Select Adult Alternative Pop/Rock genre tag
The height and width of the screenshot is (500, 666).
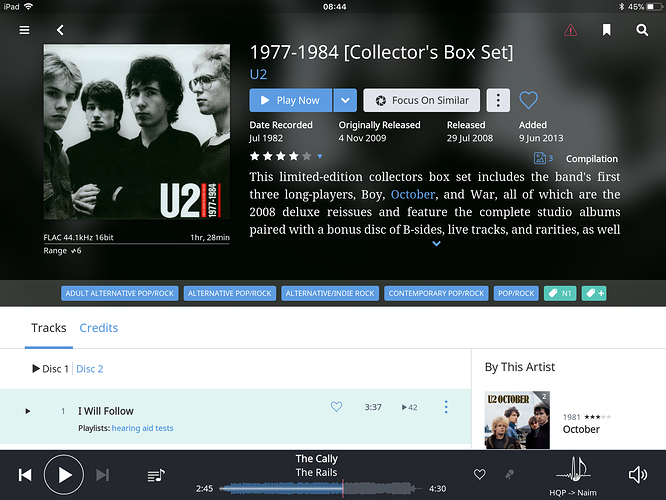pyautogui.click(x=119, y=293)
